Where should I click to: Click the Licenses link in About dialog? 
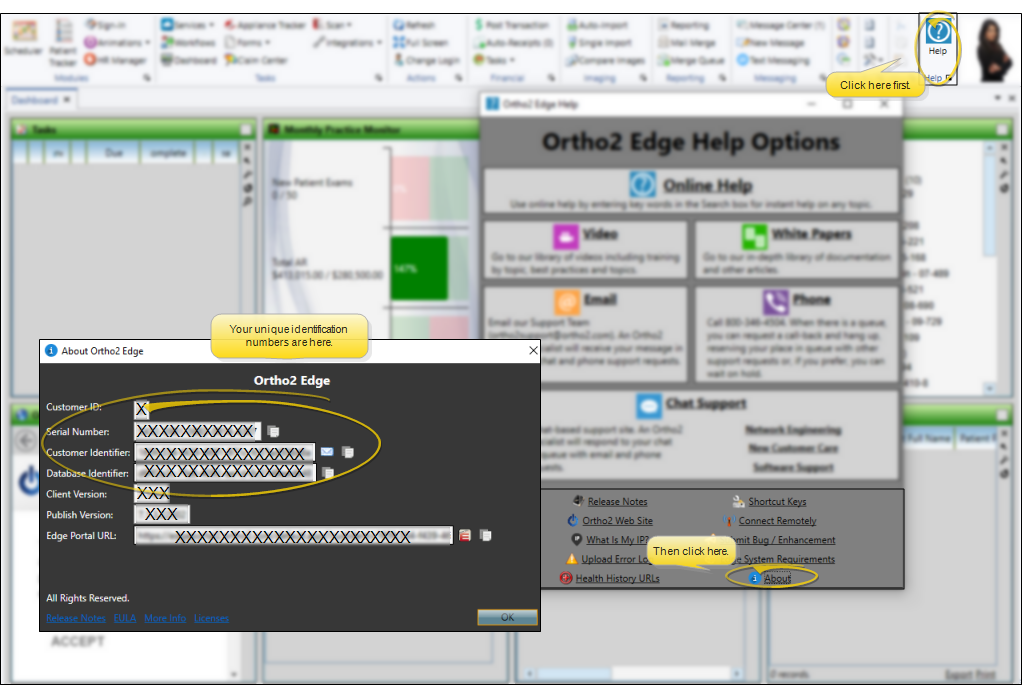click(211, 618)
